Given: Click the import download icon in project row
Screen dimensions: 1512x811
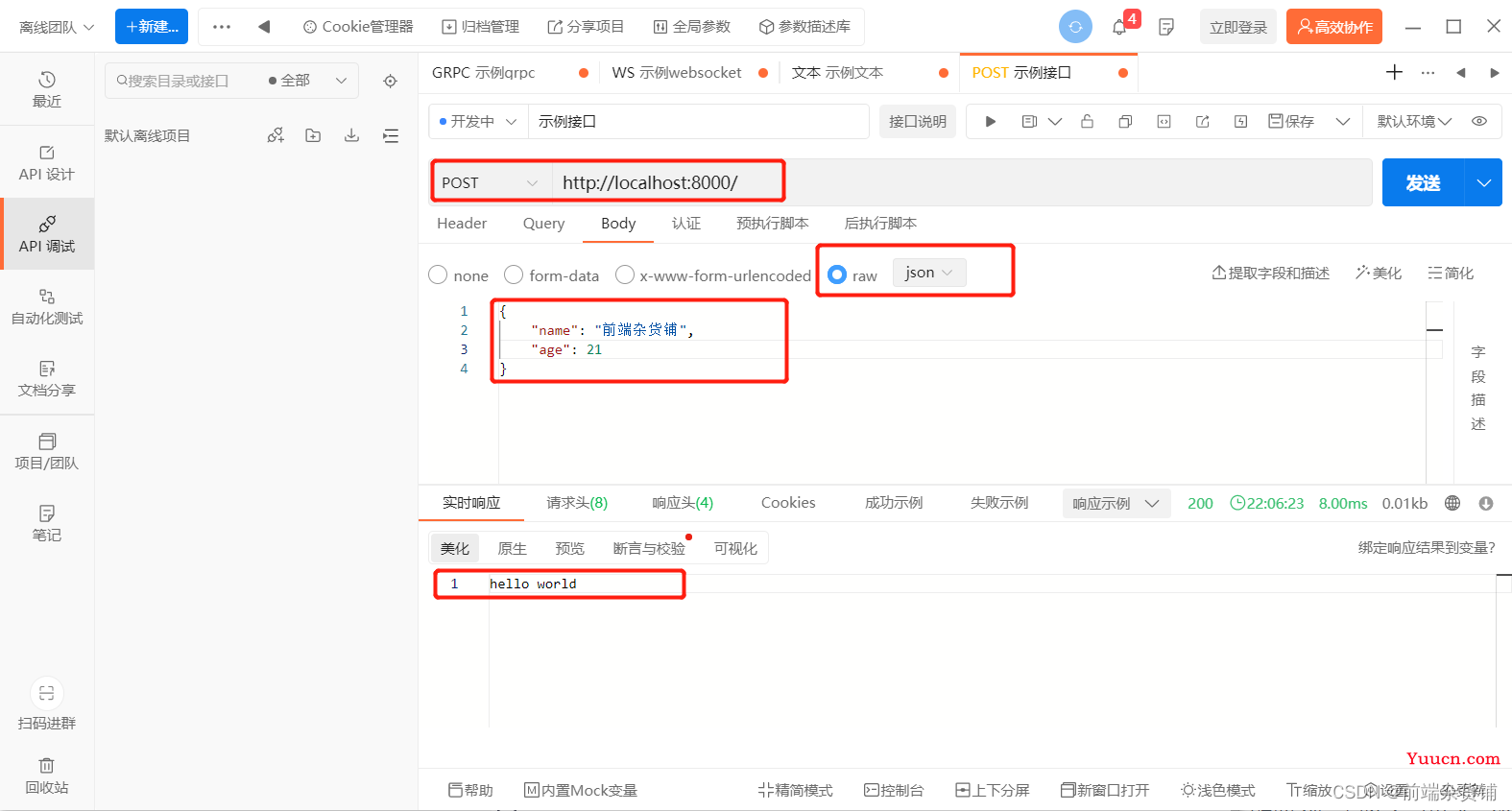Looking at the screenshot, I should [351, 135].
